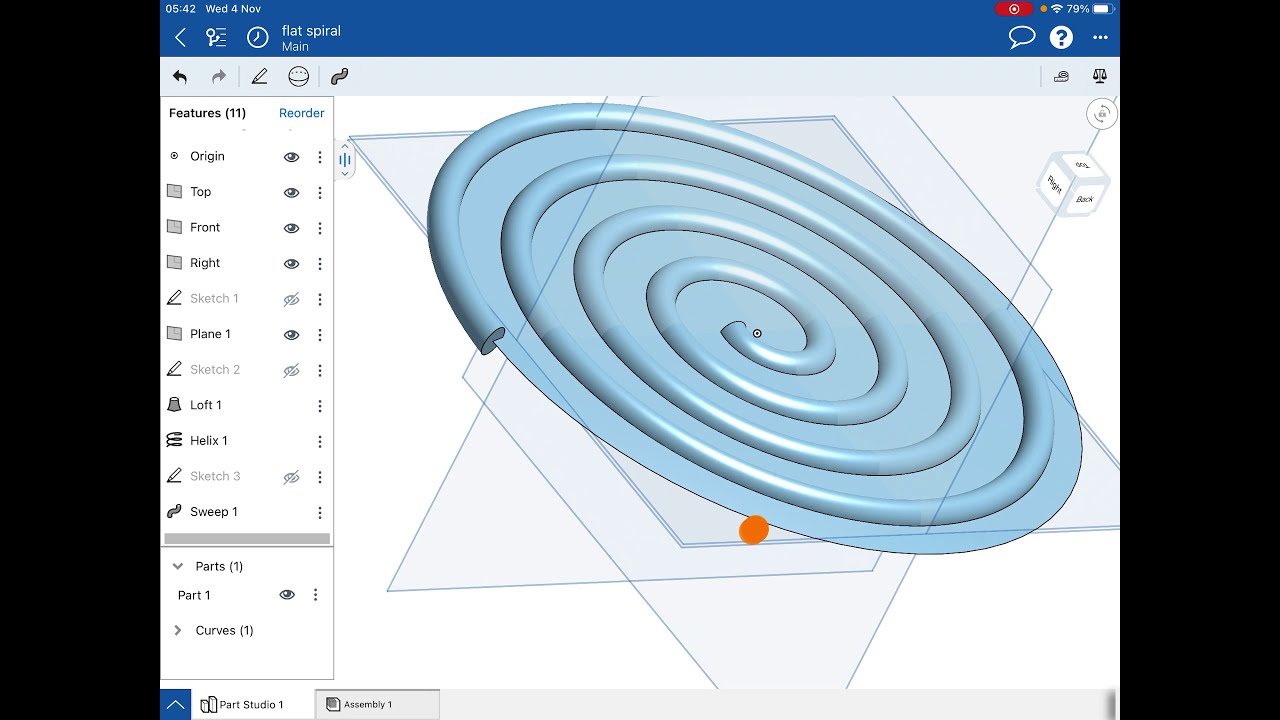Screen dimensions: 1280x720
Task: Select the Front plane row
Action: pos(247,227)
